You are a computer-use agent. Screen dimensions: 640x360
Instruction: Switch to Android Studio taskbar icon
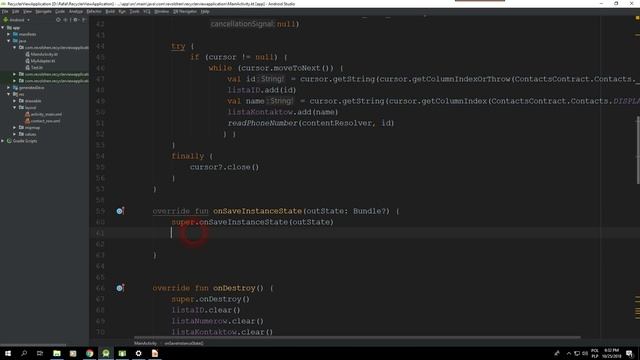pyautogui.click(x=106, y=353)
